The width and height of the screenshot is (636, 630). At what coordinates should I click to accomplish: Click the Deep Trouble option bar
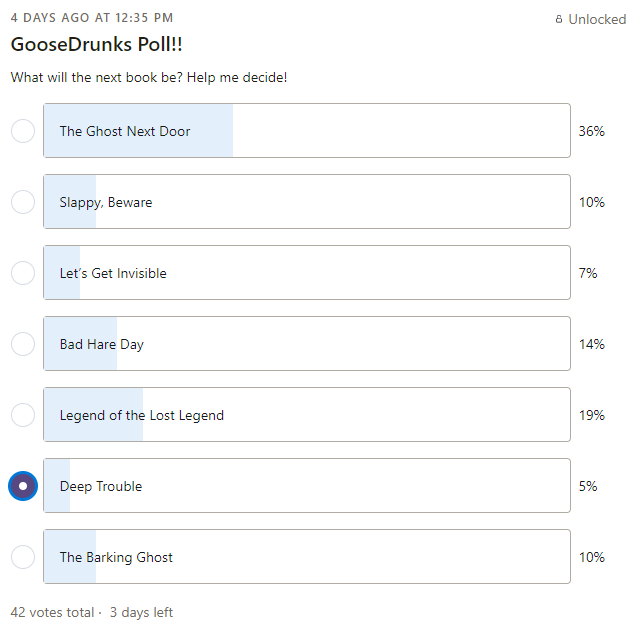click(x=307, y=486)
